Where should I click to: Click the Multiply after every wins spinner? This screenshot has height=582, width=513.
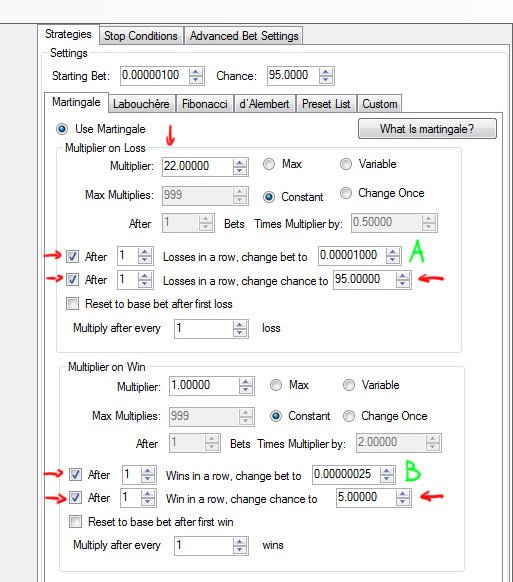coord(240,546)
